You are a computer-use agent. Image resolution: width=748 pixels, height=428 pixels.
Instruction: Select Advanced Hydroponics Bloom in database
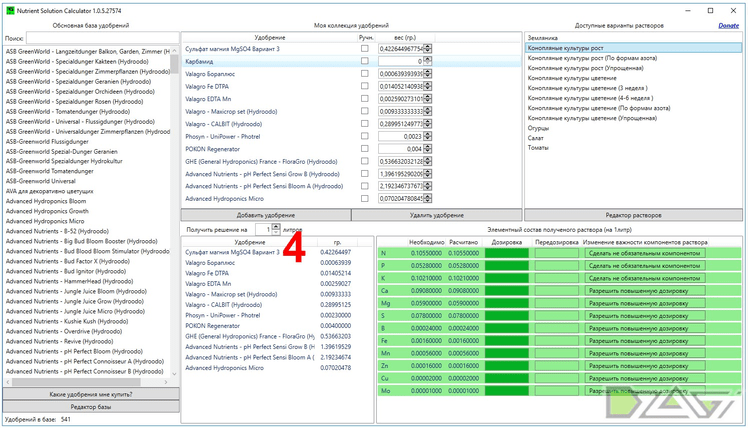point(46,201)
